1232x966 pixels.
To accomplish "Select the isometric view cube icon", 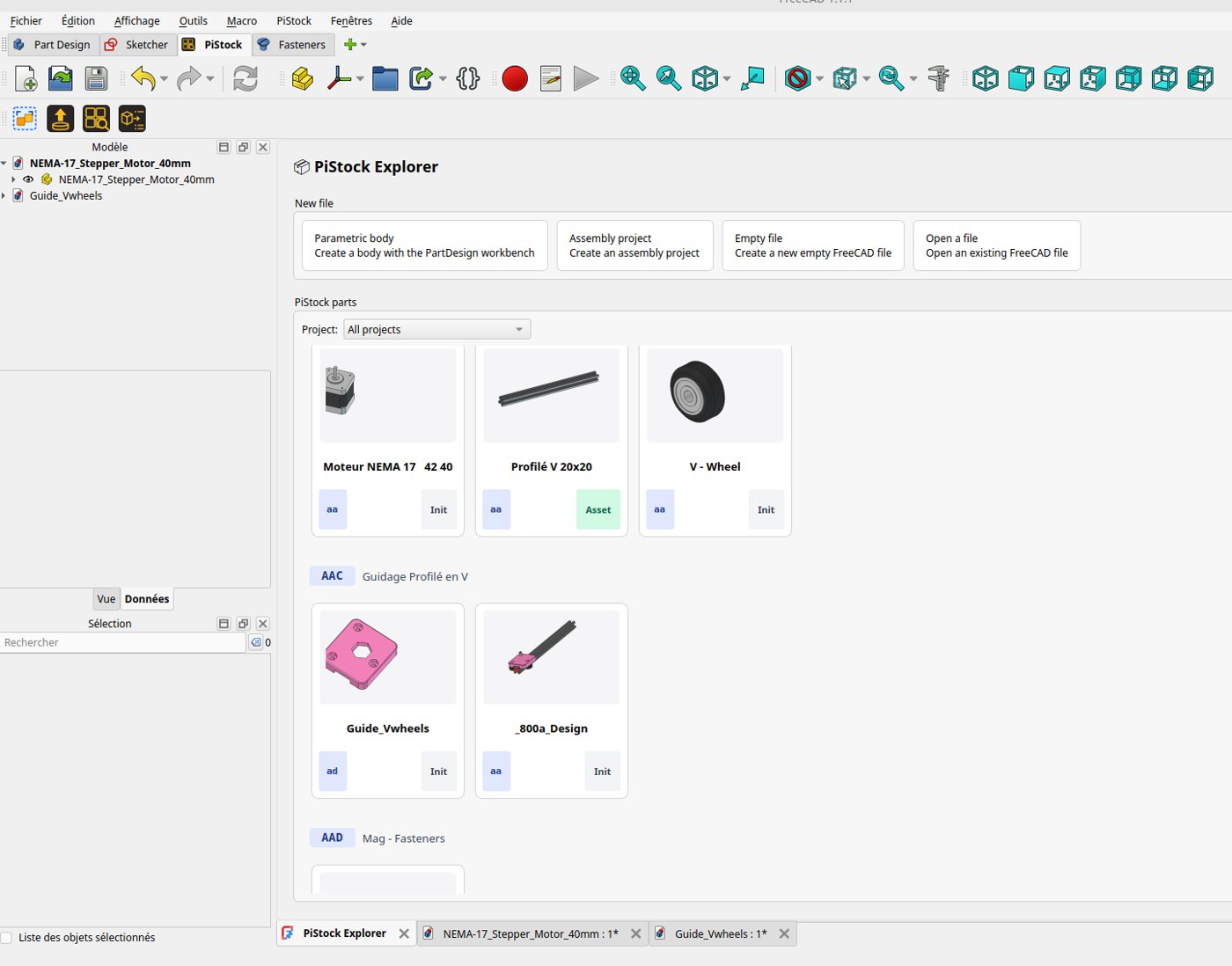I will pyautogui.click(x=986, y=78).
